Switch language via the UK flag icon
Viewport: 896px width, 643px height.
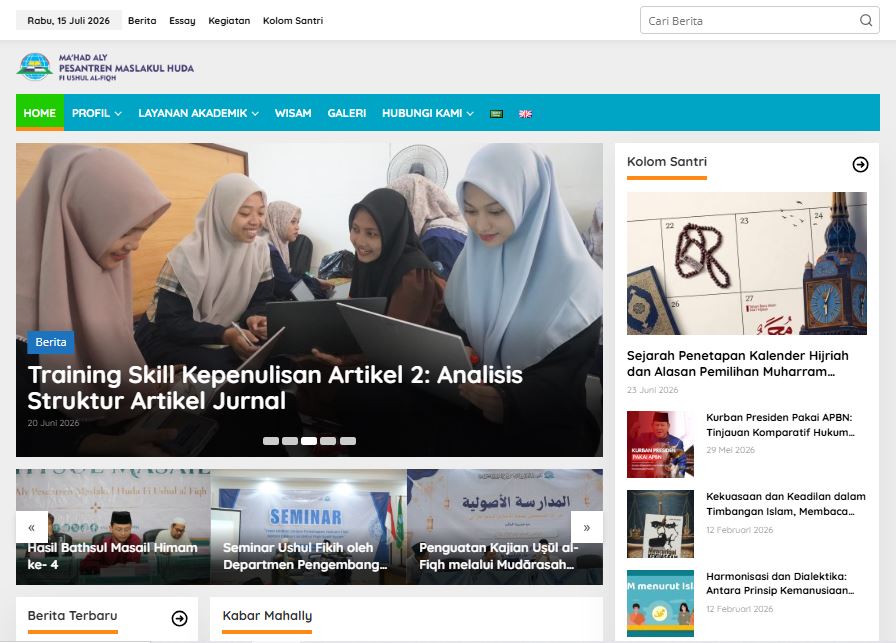pyautogui.click(x=525, y=114)
